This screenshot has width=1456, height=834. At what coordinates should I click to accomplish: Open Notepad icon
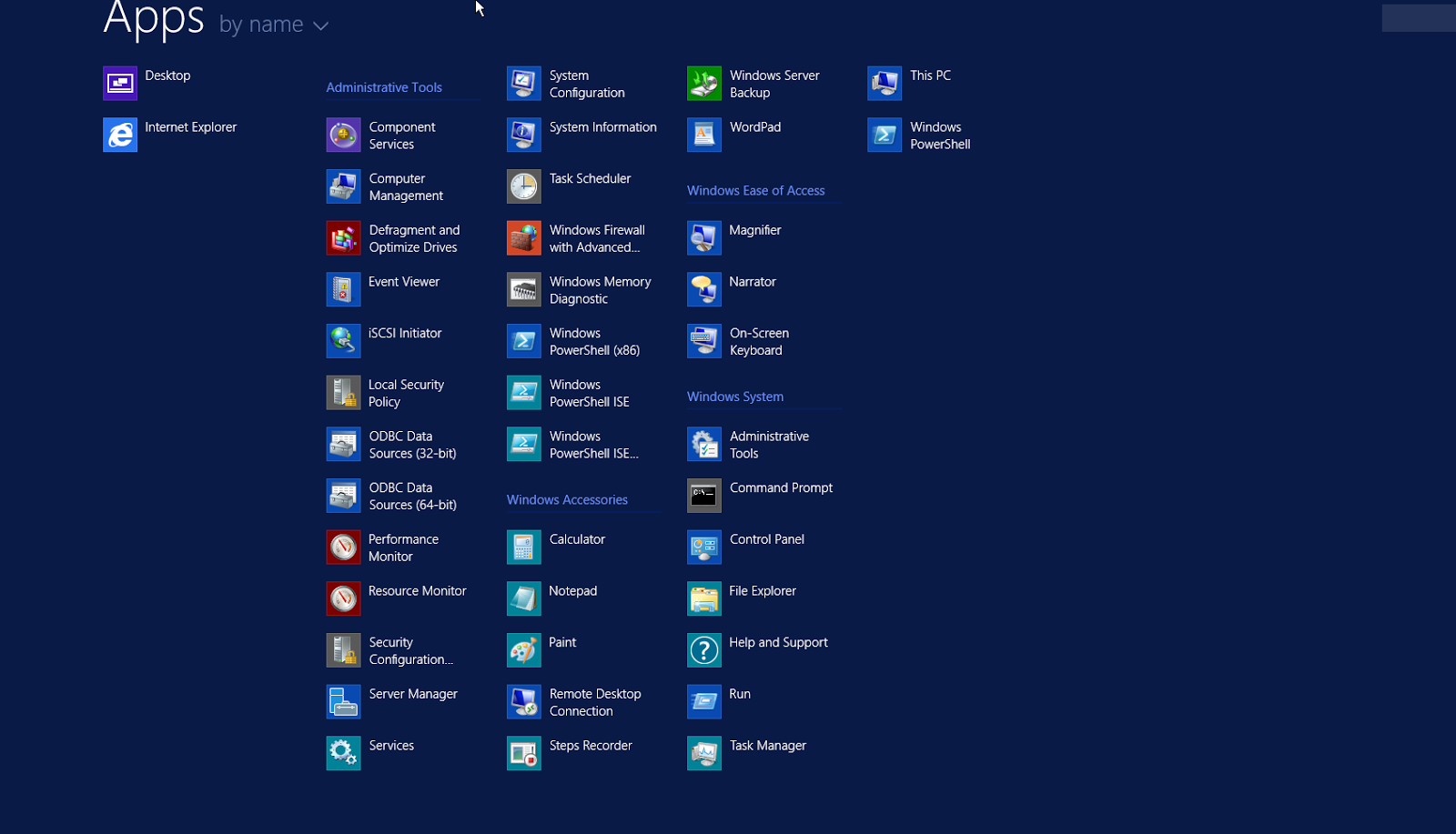[524, 599]
